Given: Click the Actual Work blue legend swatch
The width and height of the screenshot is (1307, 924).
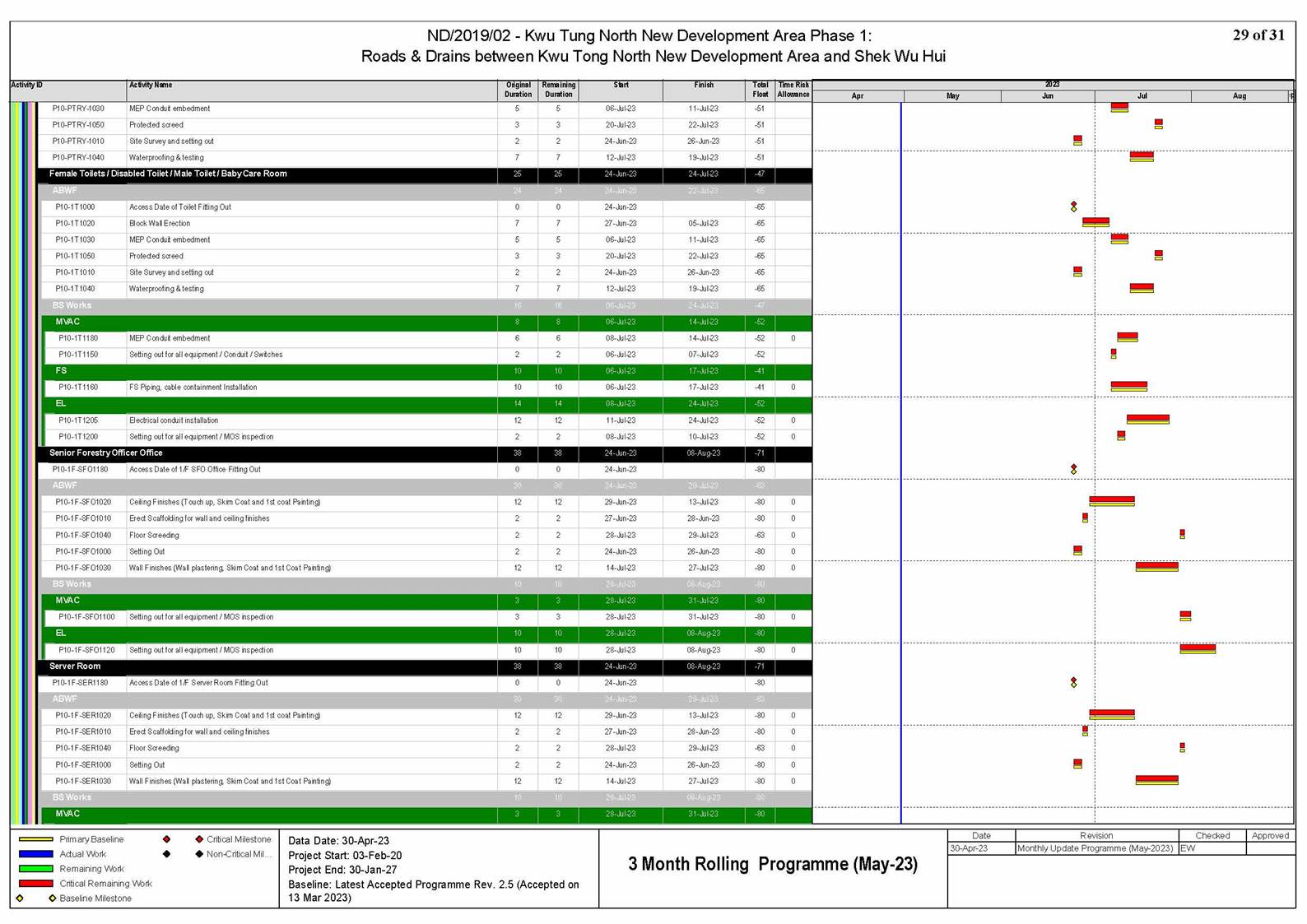Looking at the screenshot, I should pyautogui.click(x=35, y=854).
